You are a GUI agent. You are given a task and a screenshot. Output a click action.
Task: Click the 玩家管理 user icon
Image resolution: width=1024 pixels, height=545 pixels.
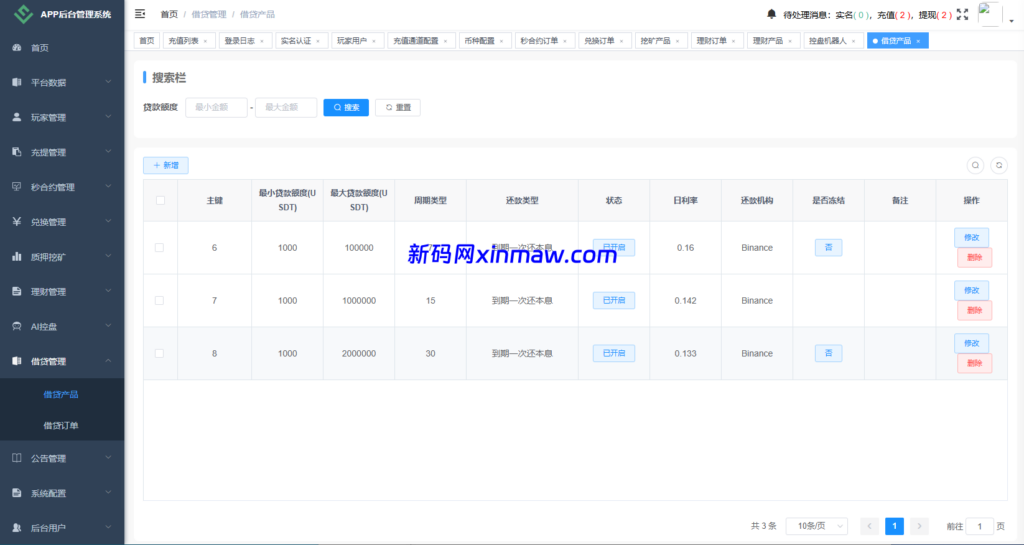17,117
